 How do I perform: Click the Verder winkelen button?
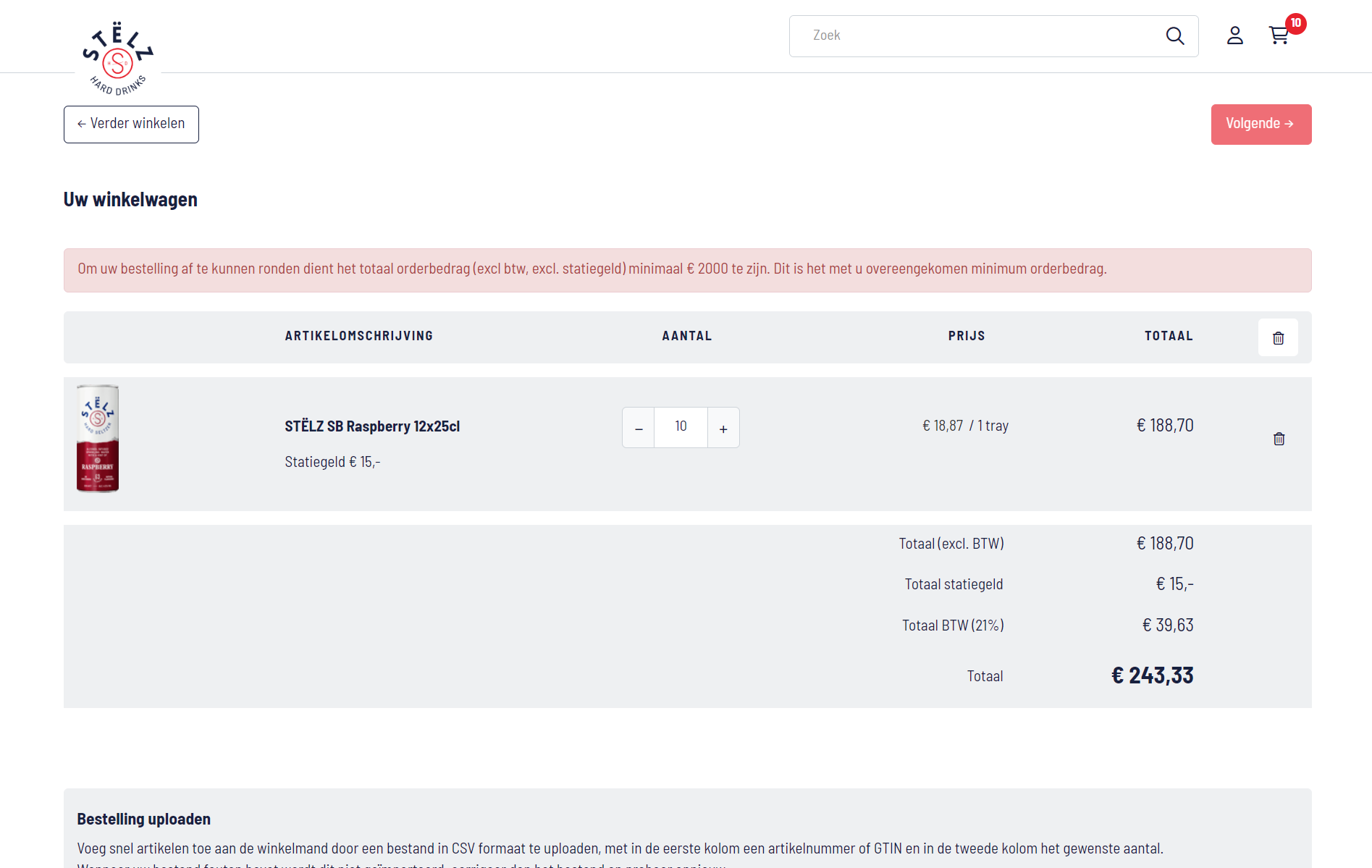coord(131,125)
